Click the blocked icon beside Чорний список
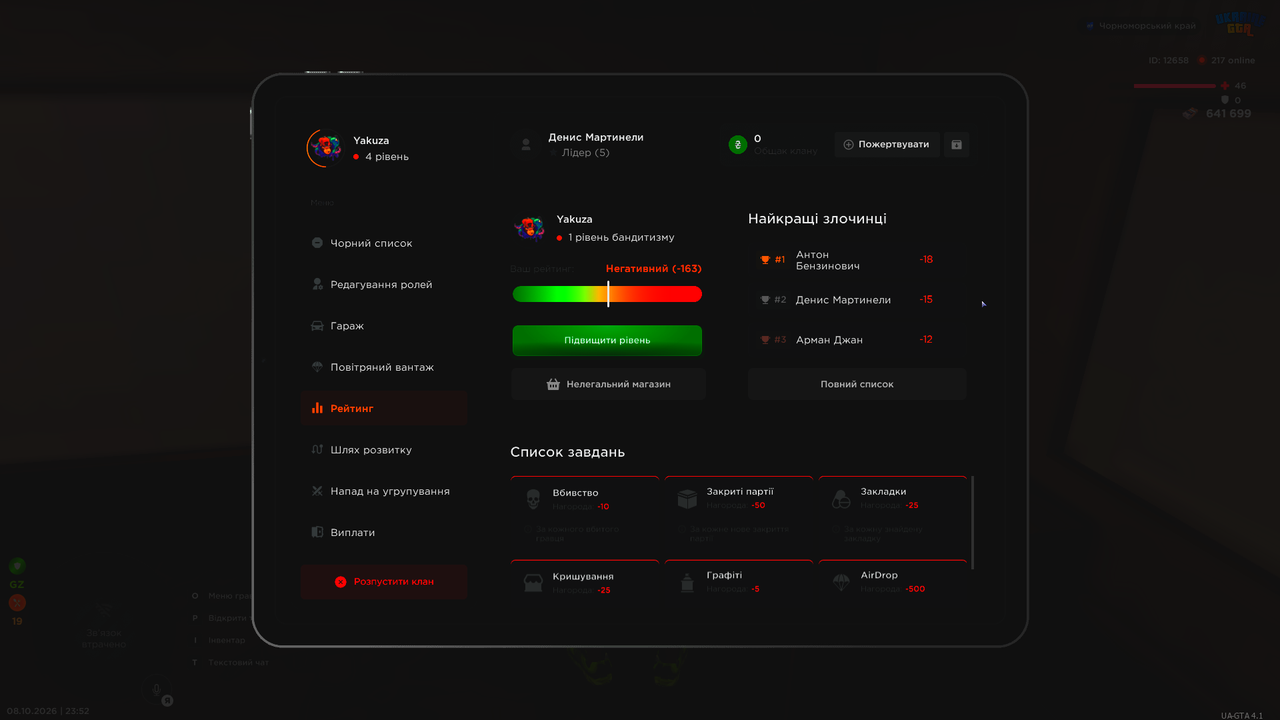Image resolution: width=1280 pixels, height=720 pixels. point(317,243)
